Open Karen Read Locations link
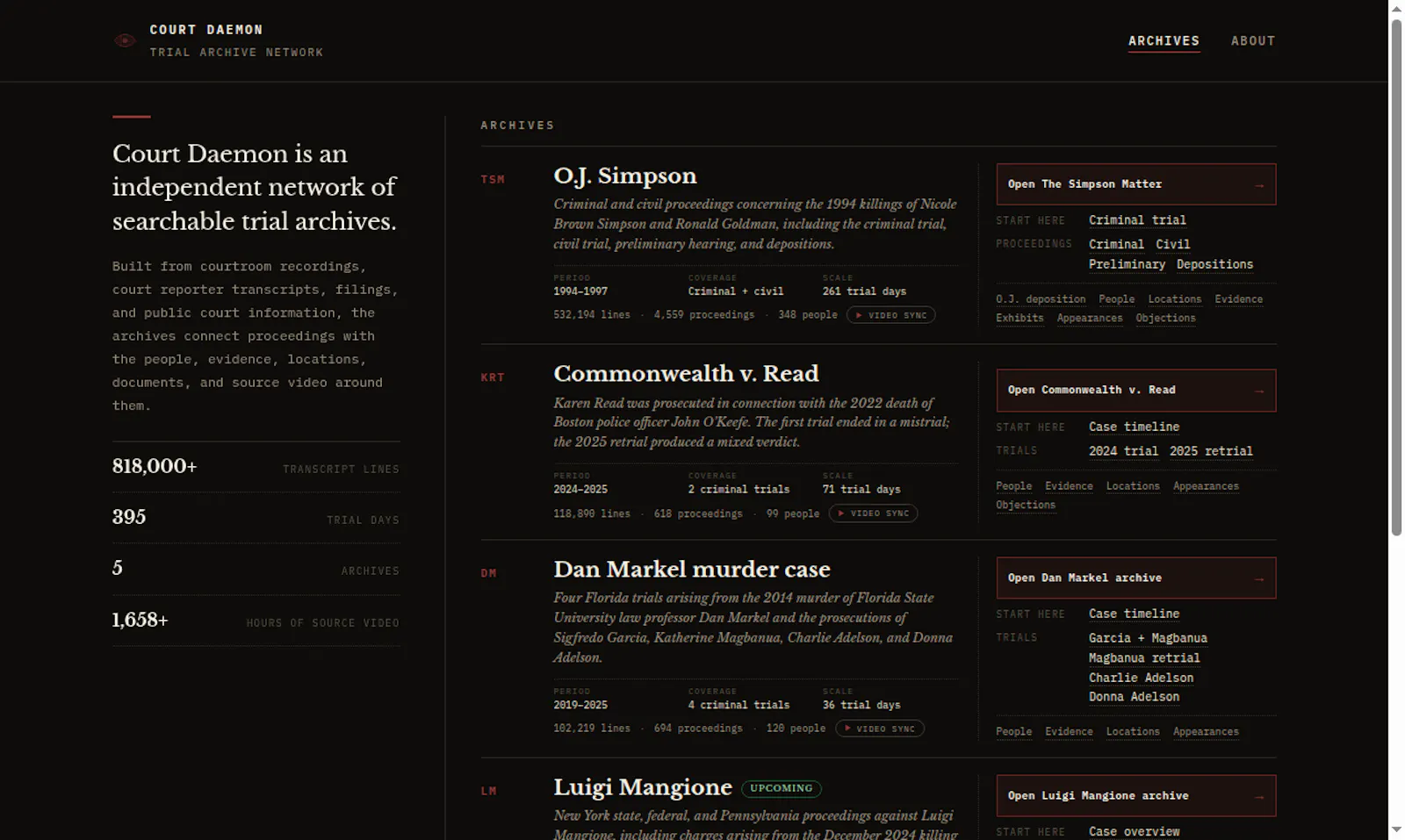The height and width of the screenshot is (840, 1405). click(1133, 486)
